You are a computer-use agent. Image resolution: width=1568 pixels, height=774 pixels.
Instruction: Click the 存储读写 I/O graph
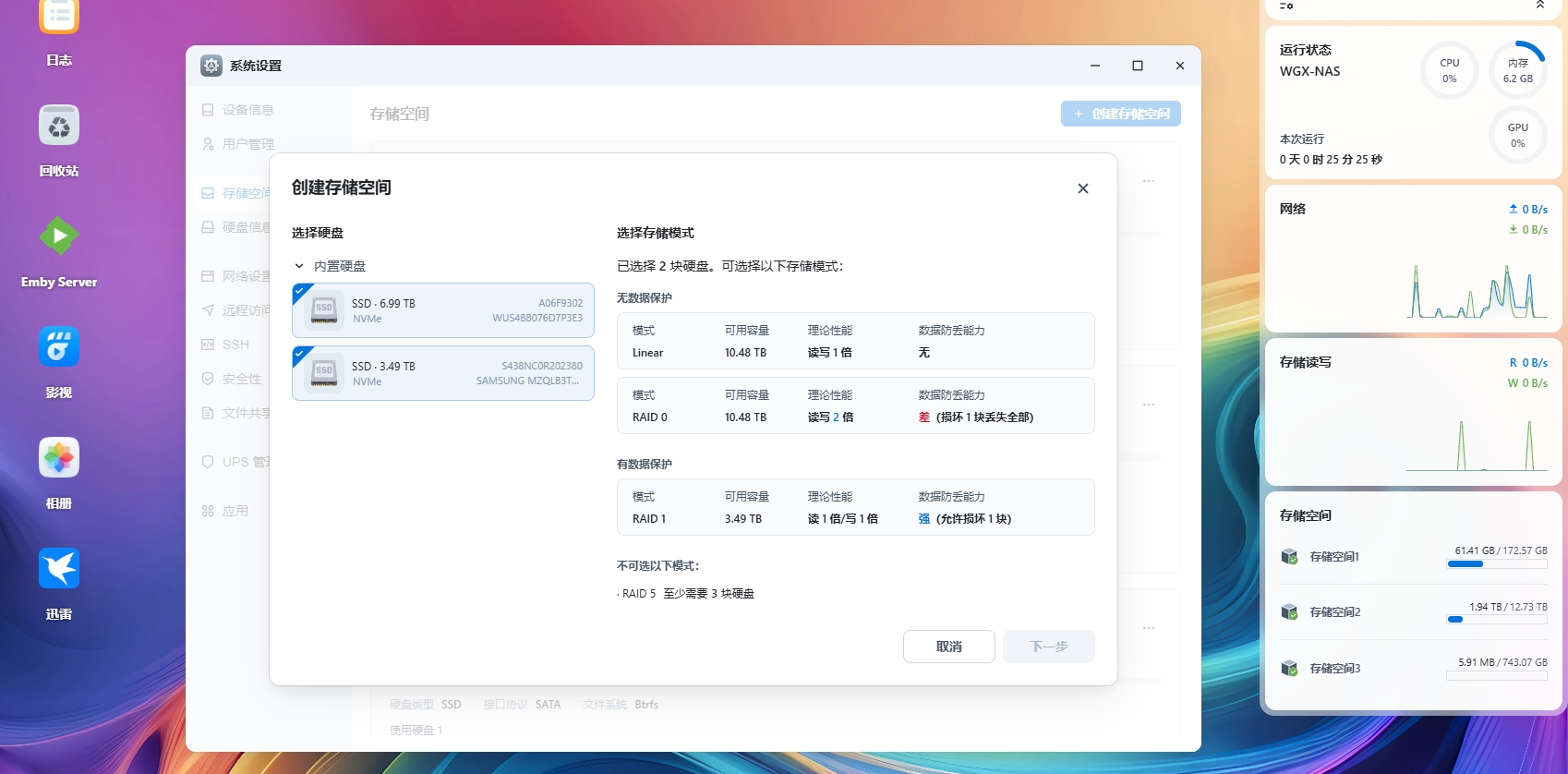pyautogui.click(x=1478, y=444)
